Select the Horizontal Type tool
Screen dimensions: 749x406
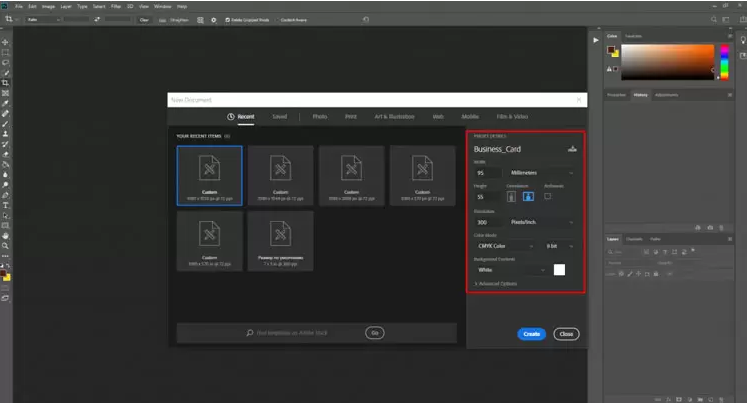5,205
